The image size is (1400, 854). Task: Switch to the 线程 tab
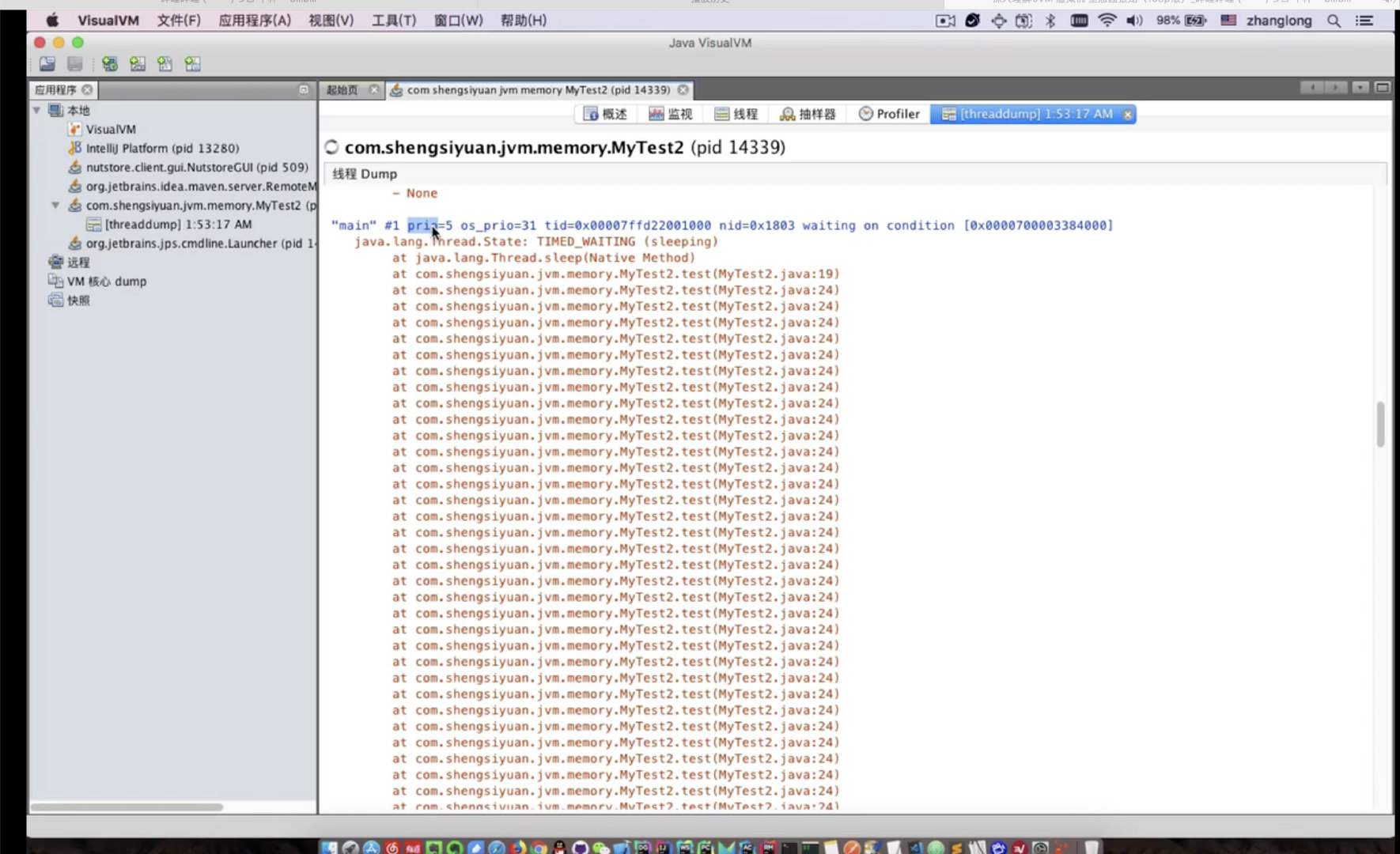tap(736, 114)
